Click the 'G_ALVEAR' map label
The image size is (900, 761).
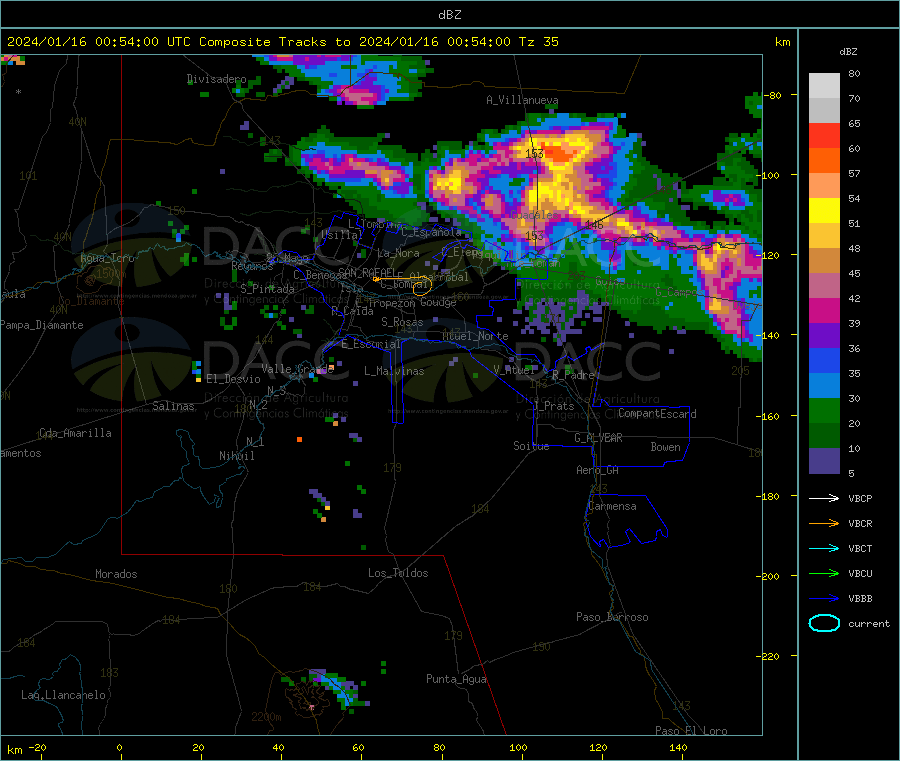click(x=598, y=438)
